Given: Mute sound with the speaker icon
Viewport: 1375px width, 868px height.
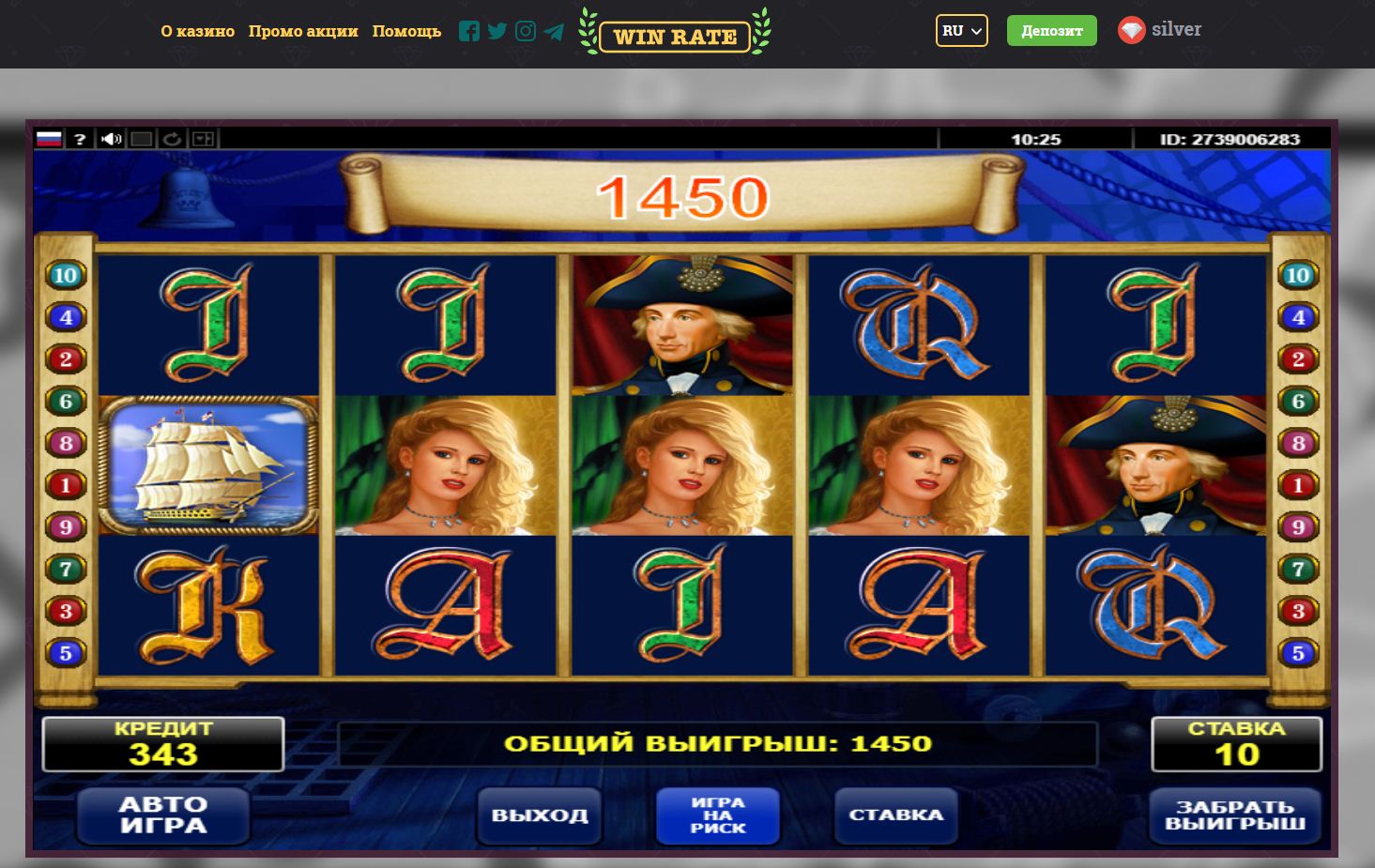Looking at the screenshot, I should pos(111,139).
